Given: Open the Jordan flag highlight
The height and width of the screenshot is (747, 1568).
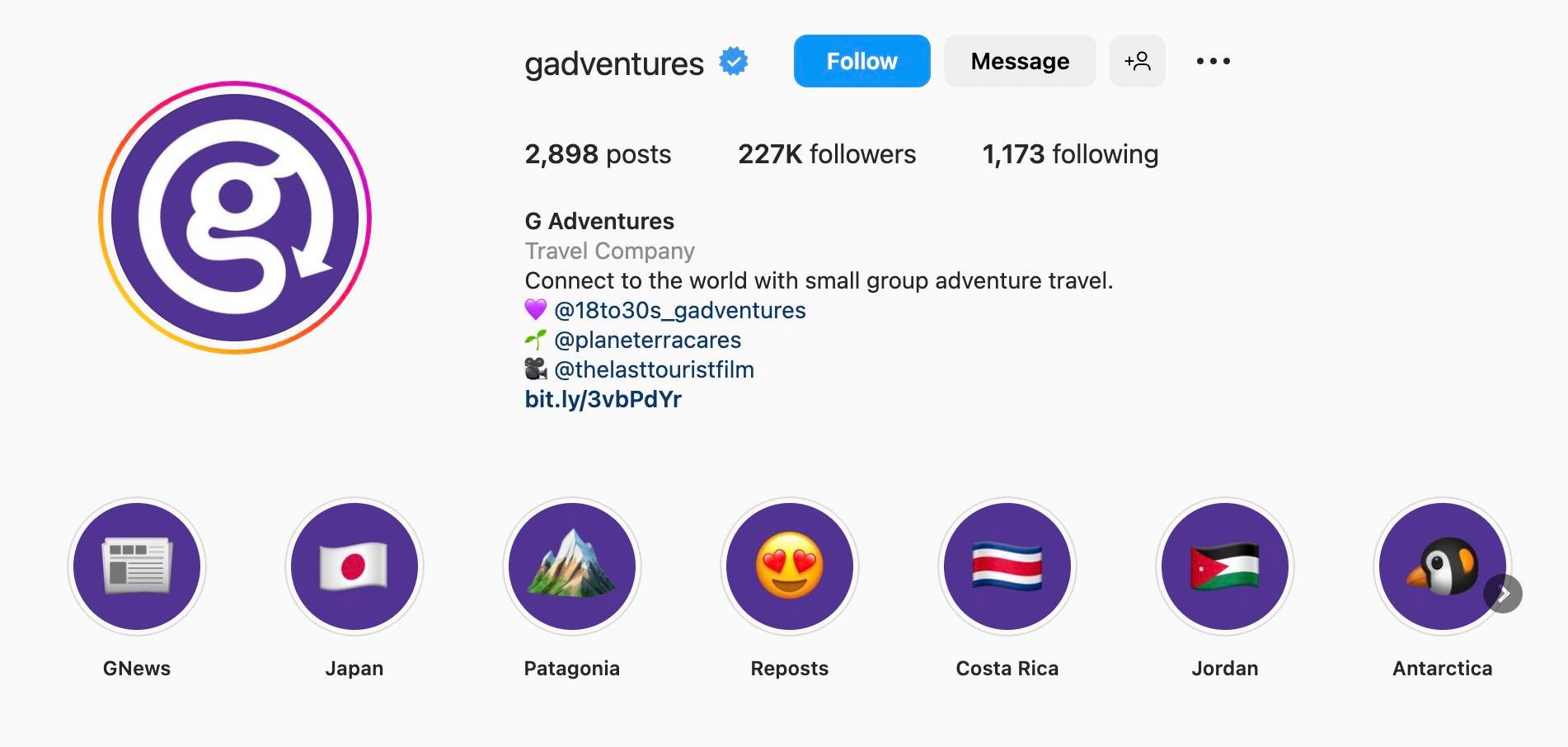Looking at the screenshot, I should [1225, 566].
